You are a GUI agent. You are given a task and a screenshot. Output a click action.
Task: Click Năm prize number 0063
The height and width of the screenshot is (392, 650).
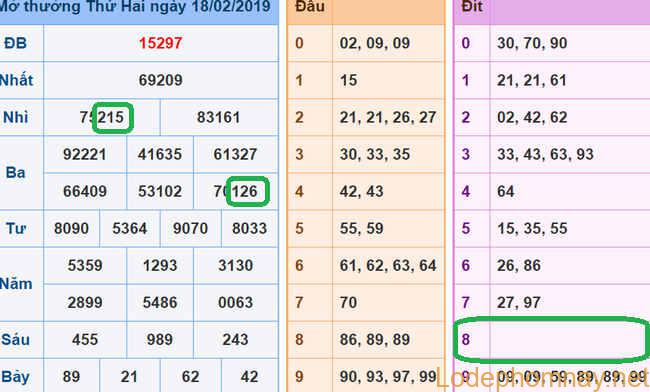point(235,302)
